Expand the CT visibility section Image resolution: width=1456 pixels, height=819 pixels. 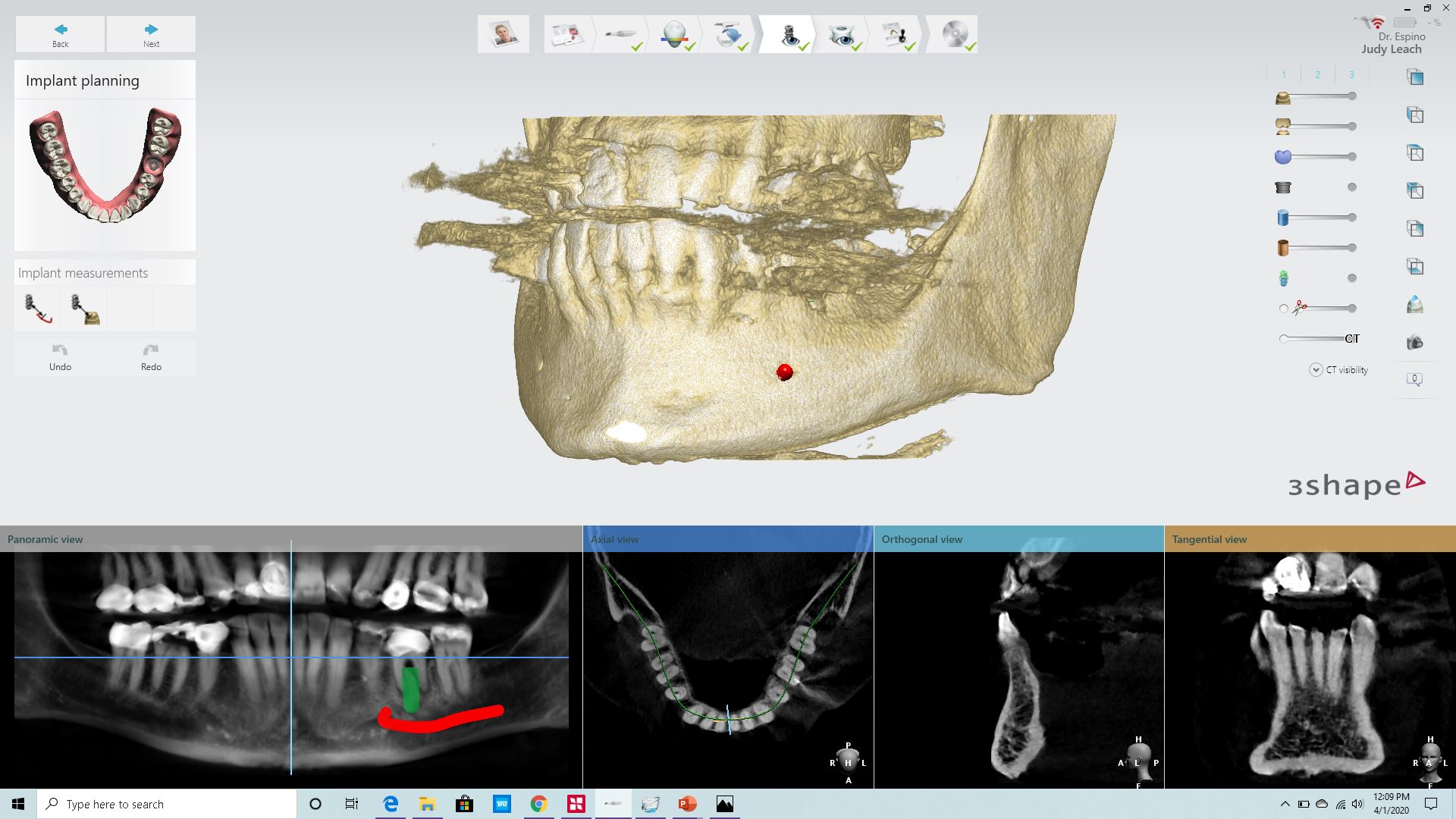click(1317, 370)
